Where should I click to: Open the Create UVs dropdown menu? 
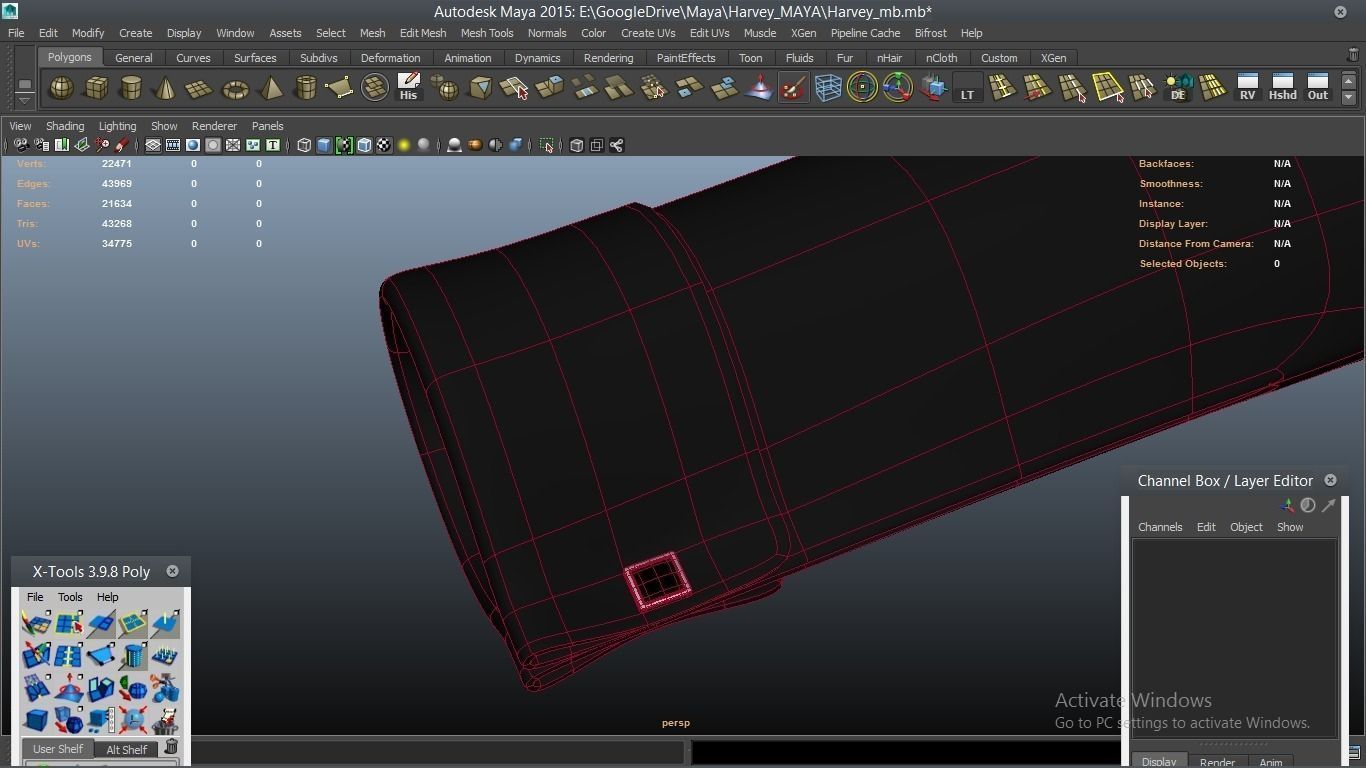648,33
